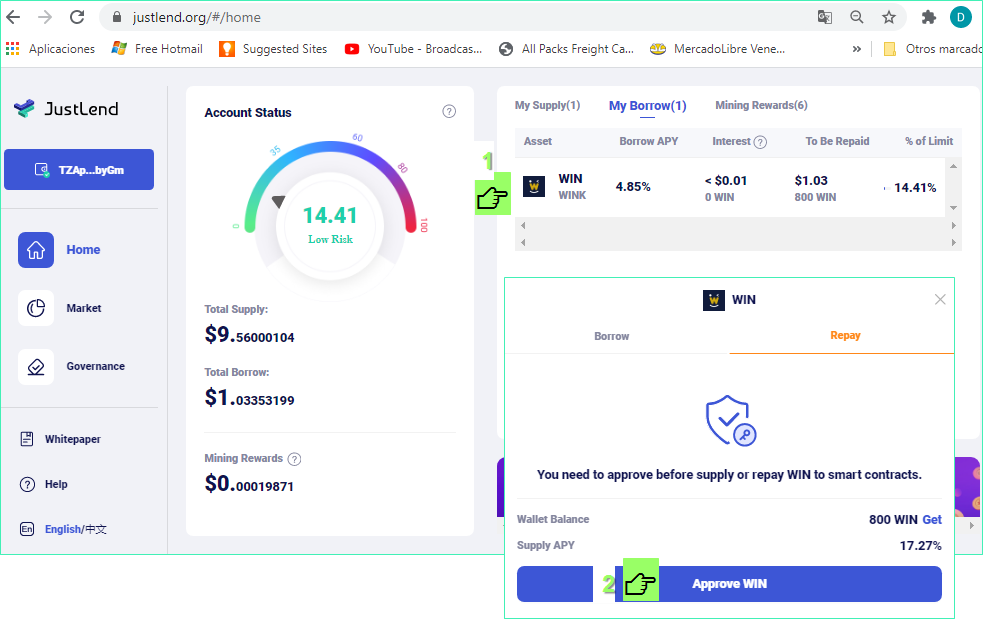The image size is (983, 619).
Task: Open YouTube Broadcast bookmark
Action: (413, 49)
